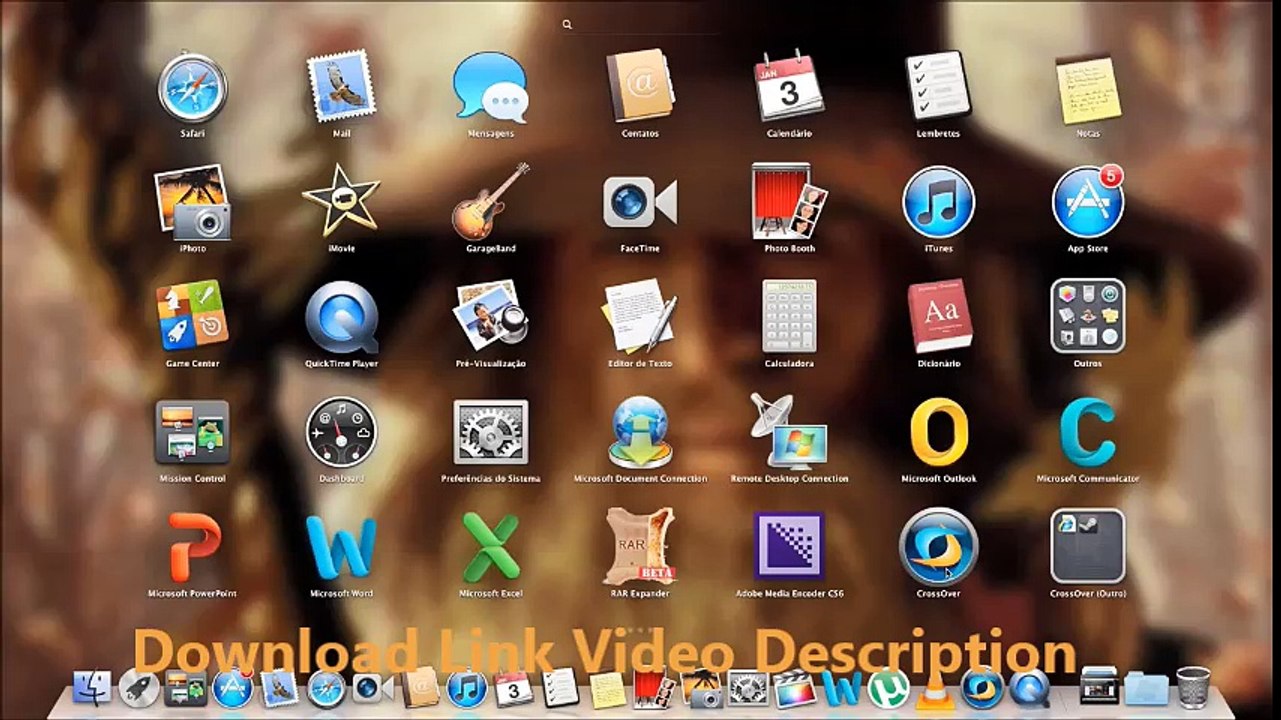Viewport: 1281px width, 720px height.
Task: Open RAR Expander app
Action: [x=640, y=546]
